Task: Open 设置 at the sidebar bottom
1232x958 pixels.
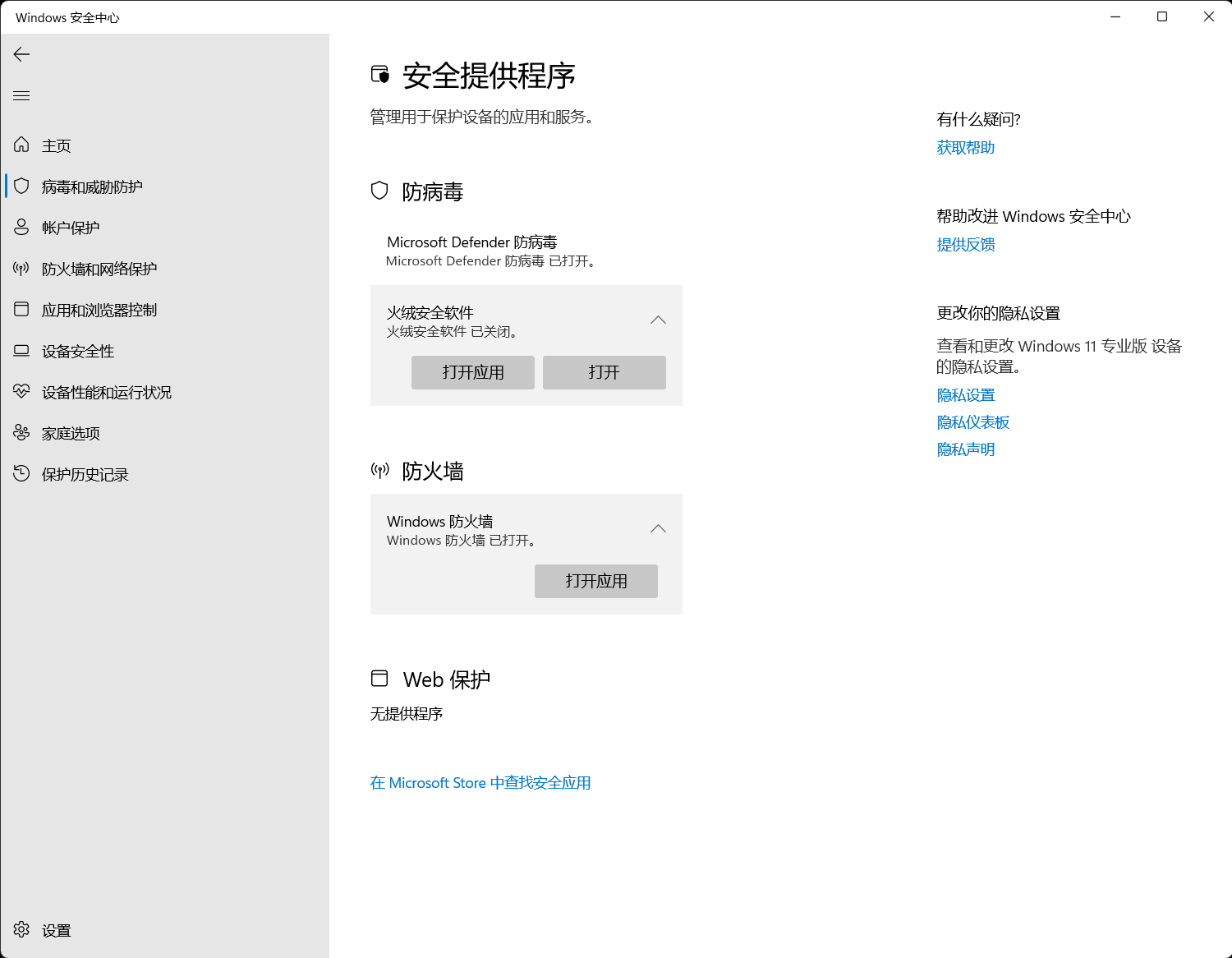Action: point(164,930)
